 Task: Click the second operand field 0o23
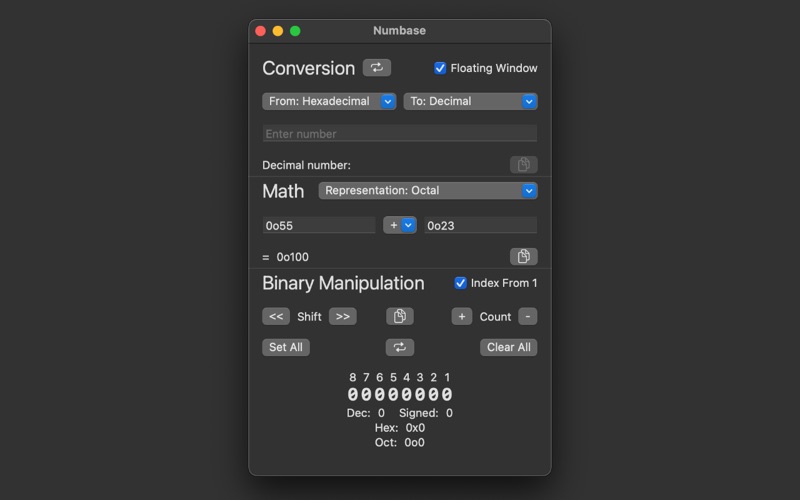481,225
